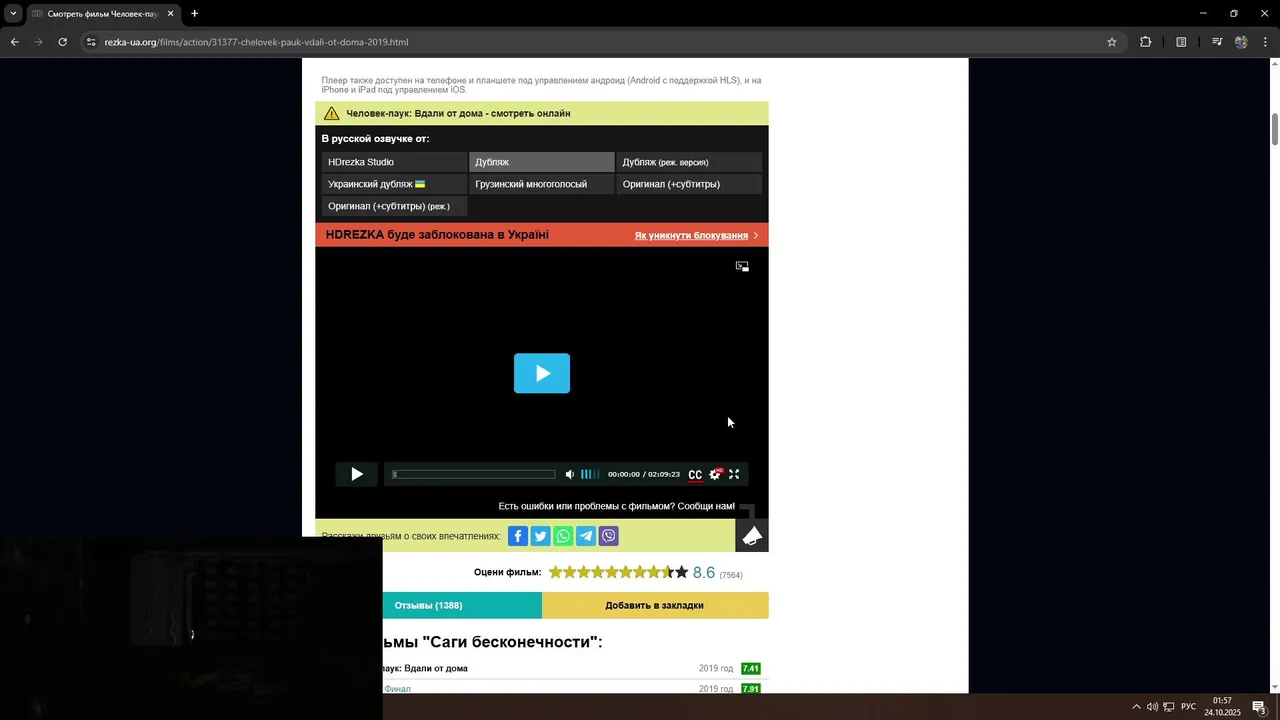This screenshot has height=720, width=1280.
Task: Open Windows notification center
Action: pos(1260,707)
